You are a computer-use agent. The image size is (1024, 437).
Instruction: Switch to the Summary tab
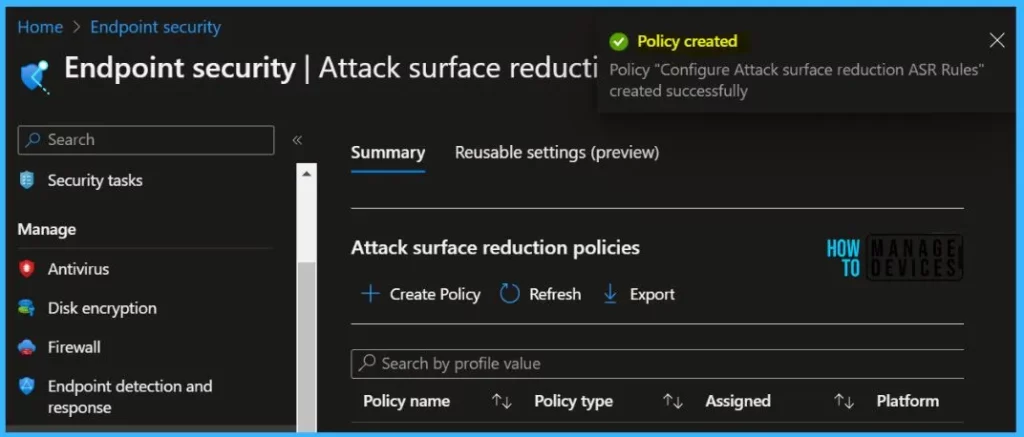[x=388, y=152]
